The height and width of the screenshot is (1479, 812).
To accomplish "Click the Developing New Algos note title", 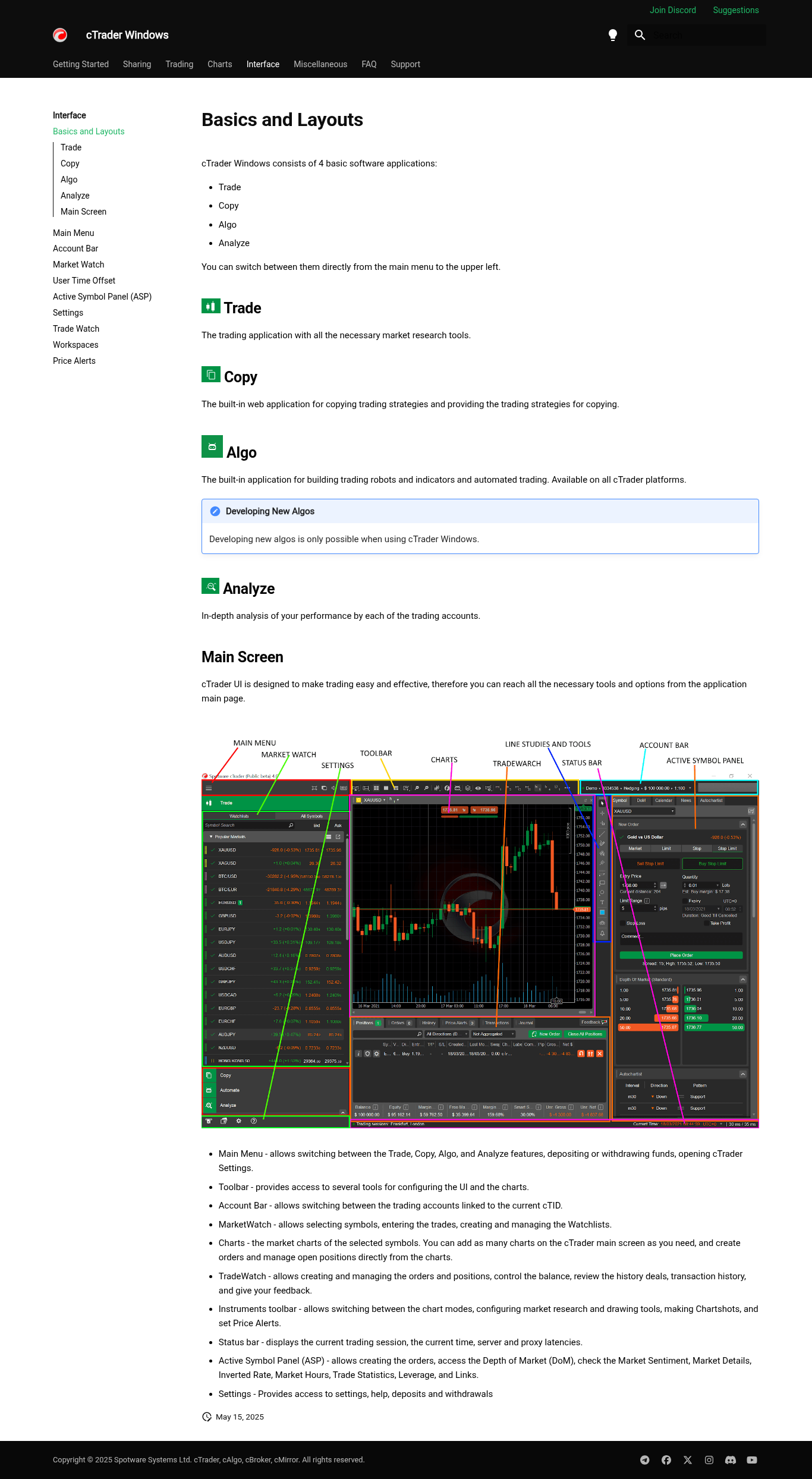I will pos(270,511).
